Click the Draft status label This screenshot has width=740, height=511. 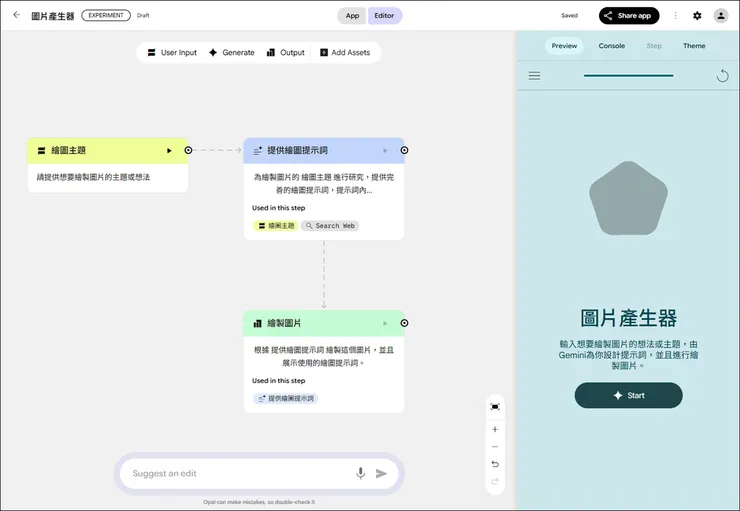143,16
